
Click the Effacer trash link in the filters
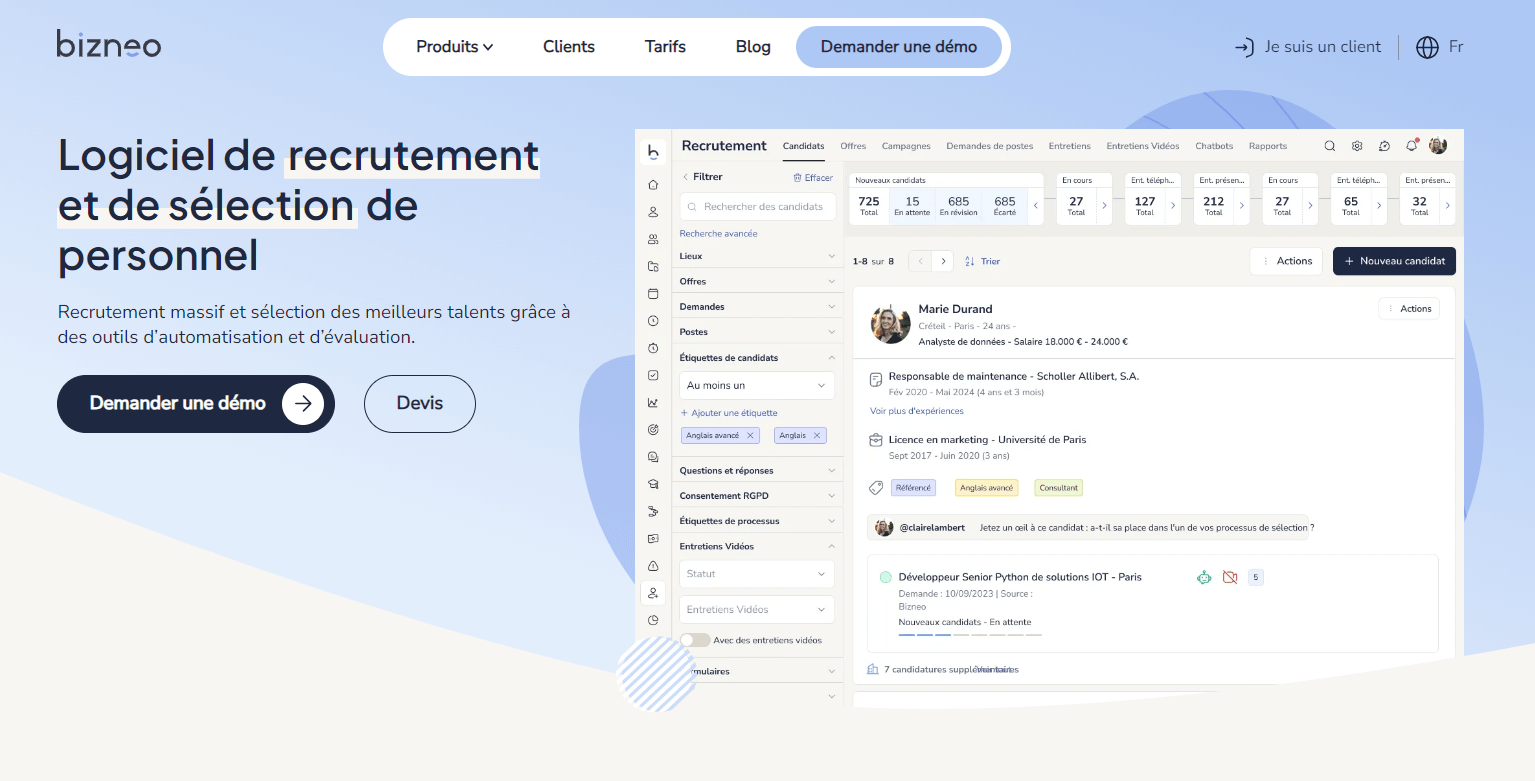(813, 178)
